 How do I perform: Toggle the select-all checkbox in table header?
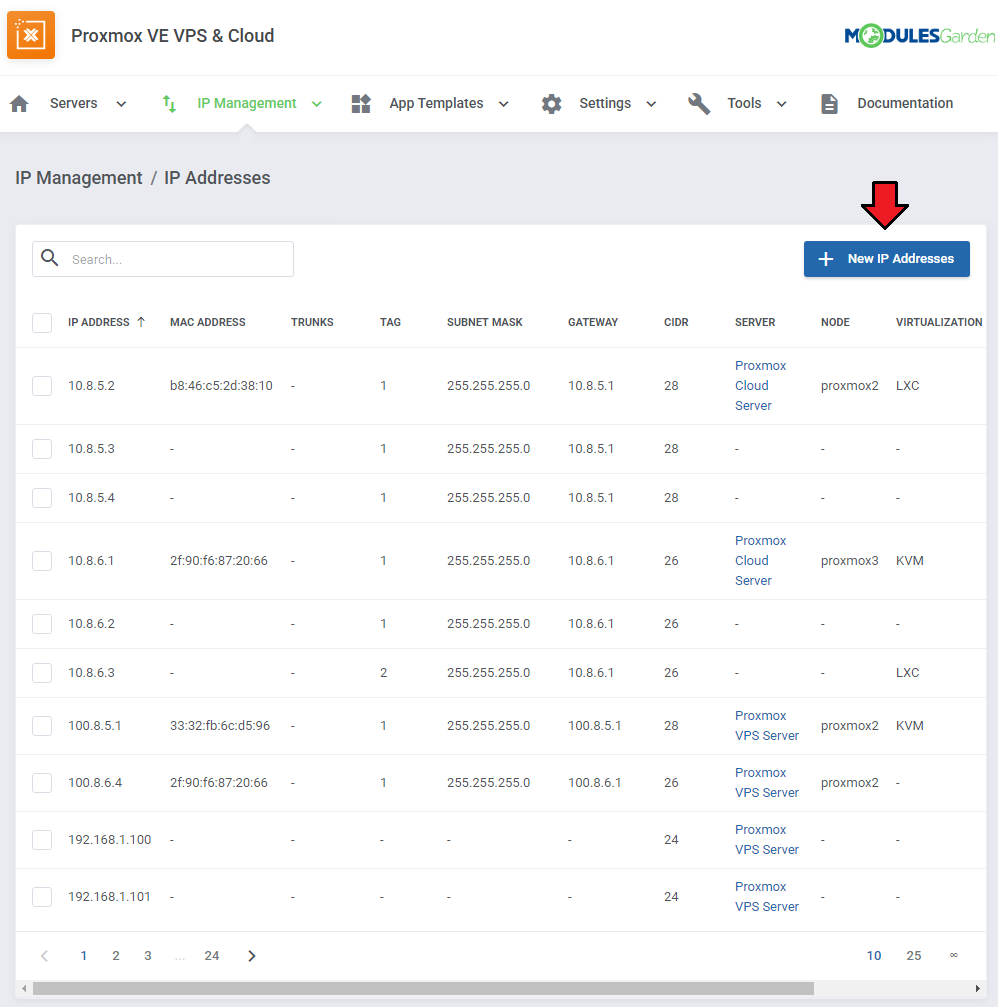42,323
